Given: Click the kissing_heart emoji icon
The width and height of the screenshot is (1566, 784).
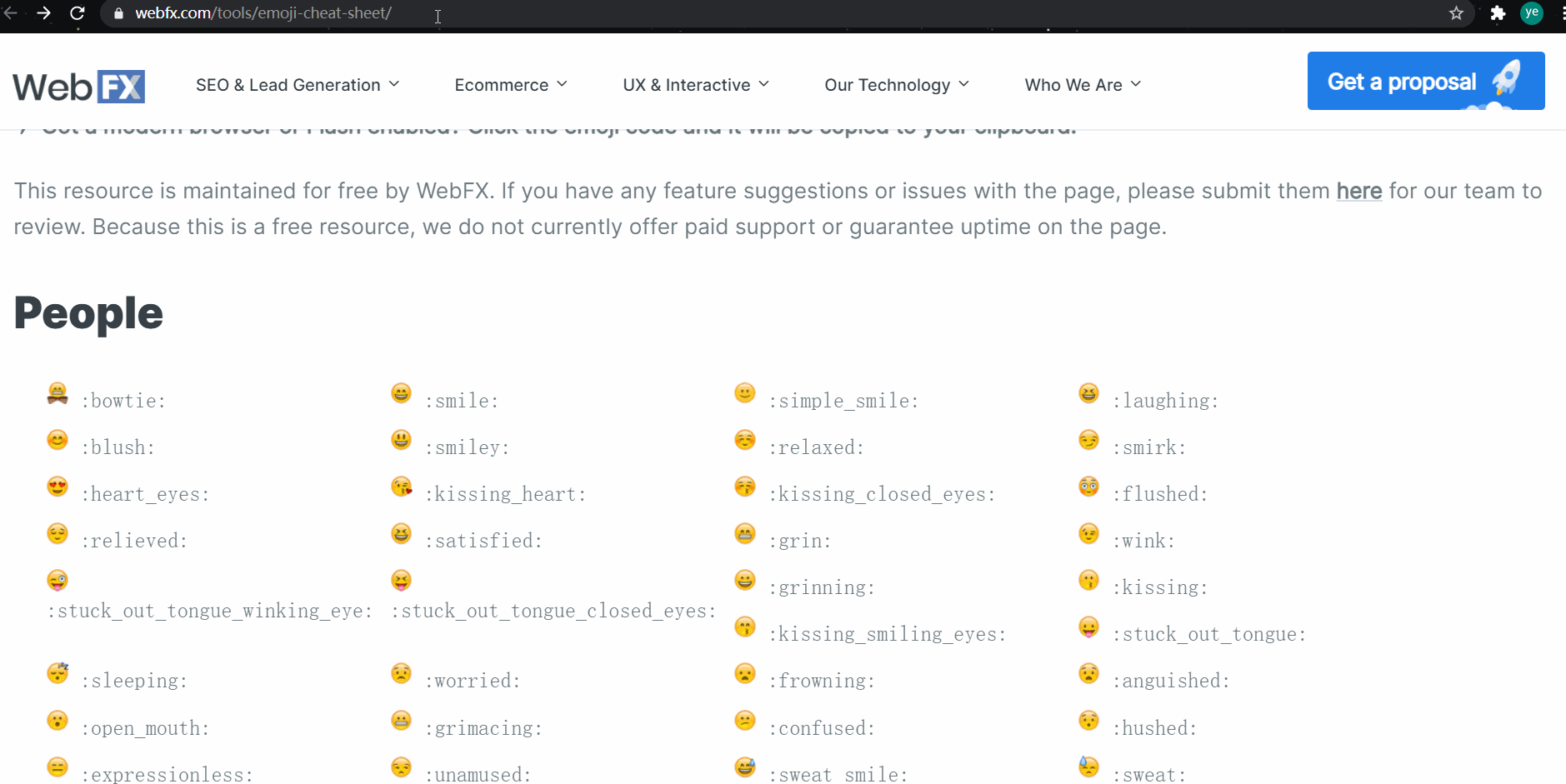Looking at the screenshot, I should point(401,487).
